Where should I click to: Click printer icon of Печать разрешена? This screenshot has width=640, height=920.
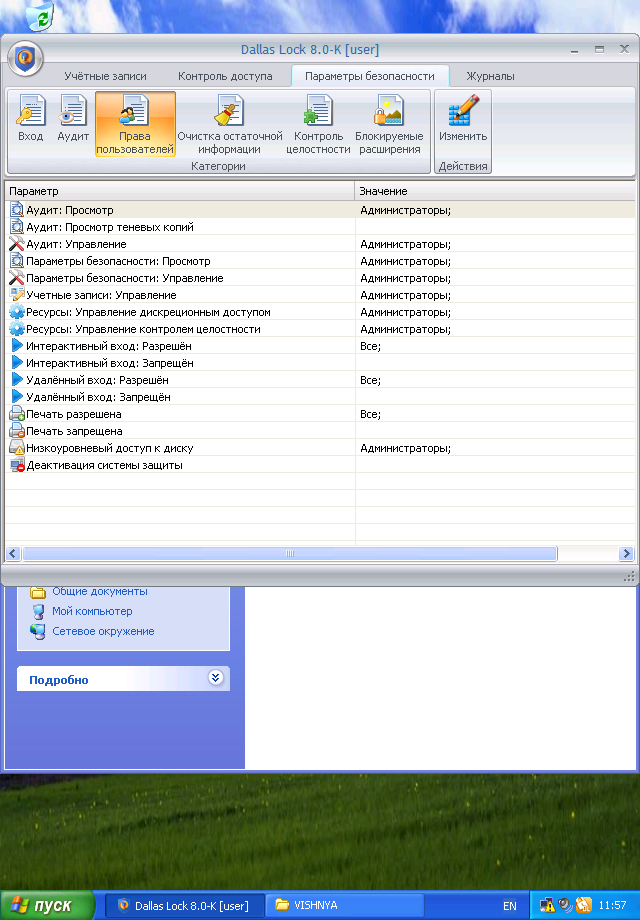pyautogui.click(x=17, y=414)
